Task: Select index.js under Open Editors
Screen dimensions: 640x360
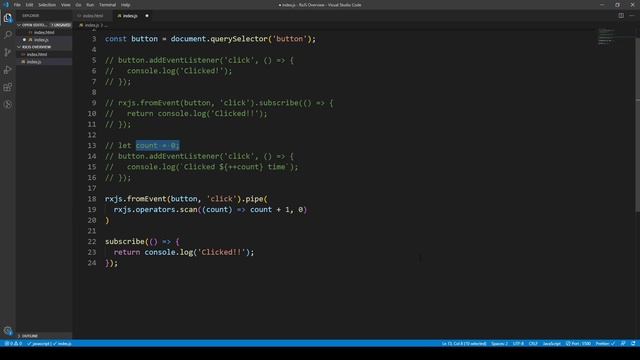Action: coord(44,40)
